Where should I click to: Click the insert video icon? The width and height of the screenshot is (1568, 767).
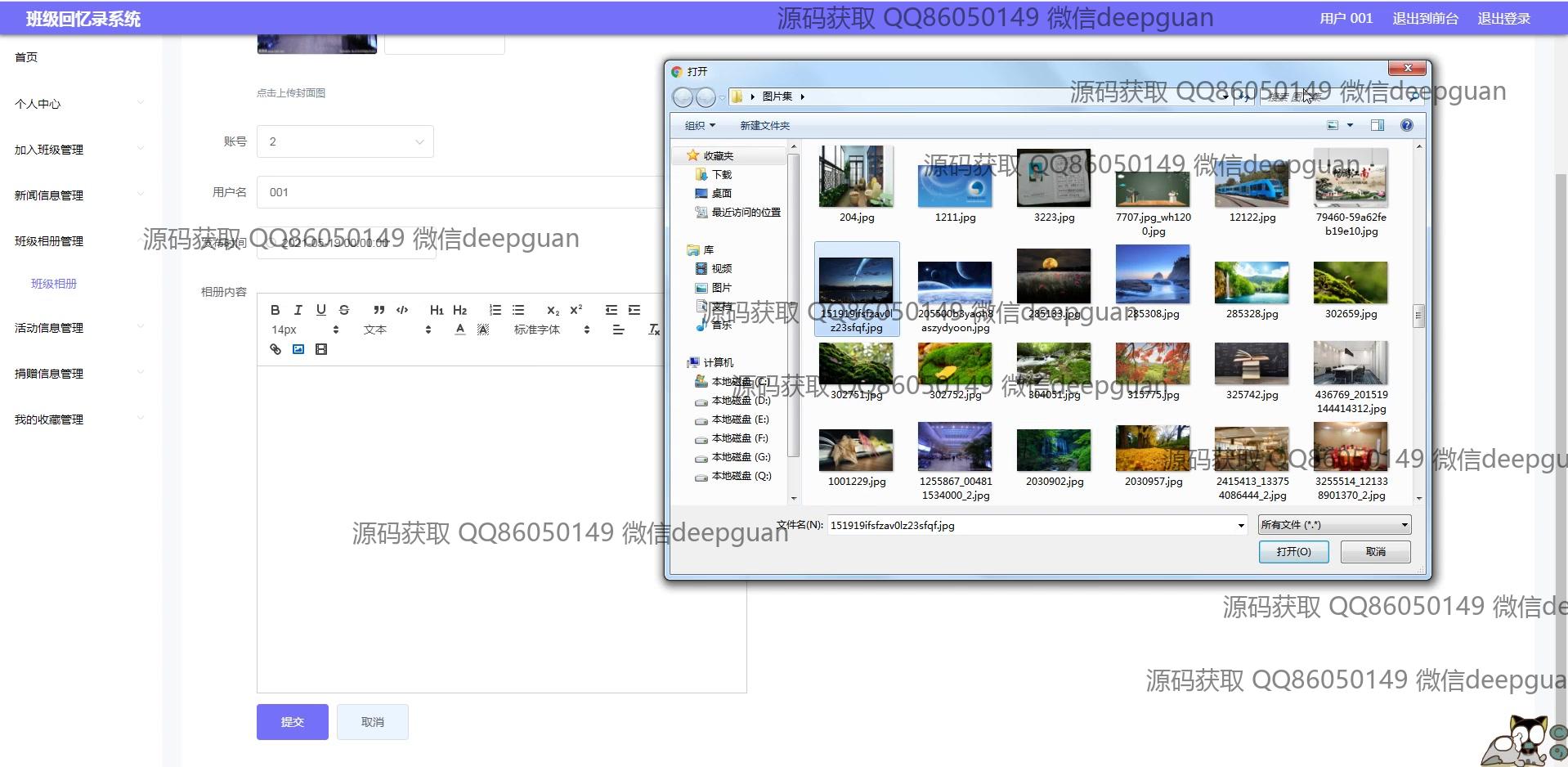(x=321, y=349)
